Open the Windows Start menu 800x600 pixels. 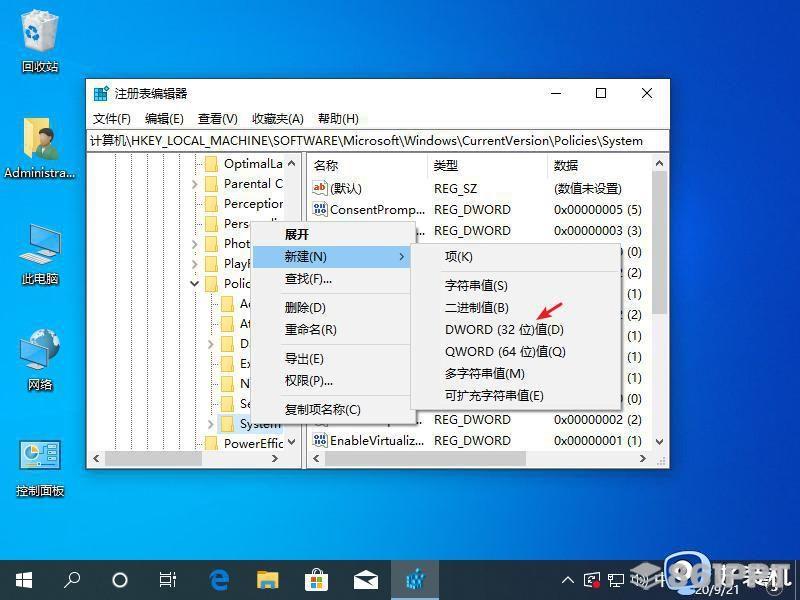[24, 580]
